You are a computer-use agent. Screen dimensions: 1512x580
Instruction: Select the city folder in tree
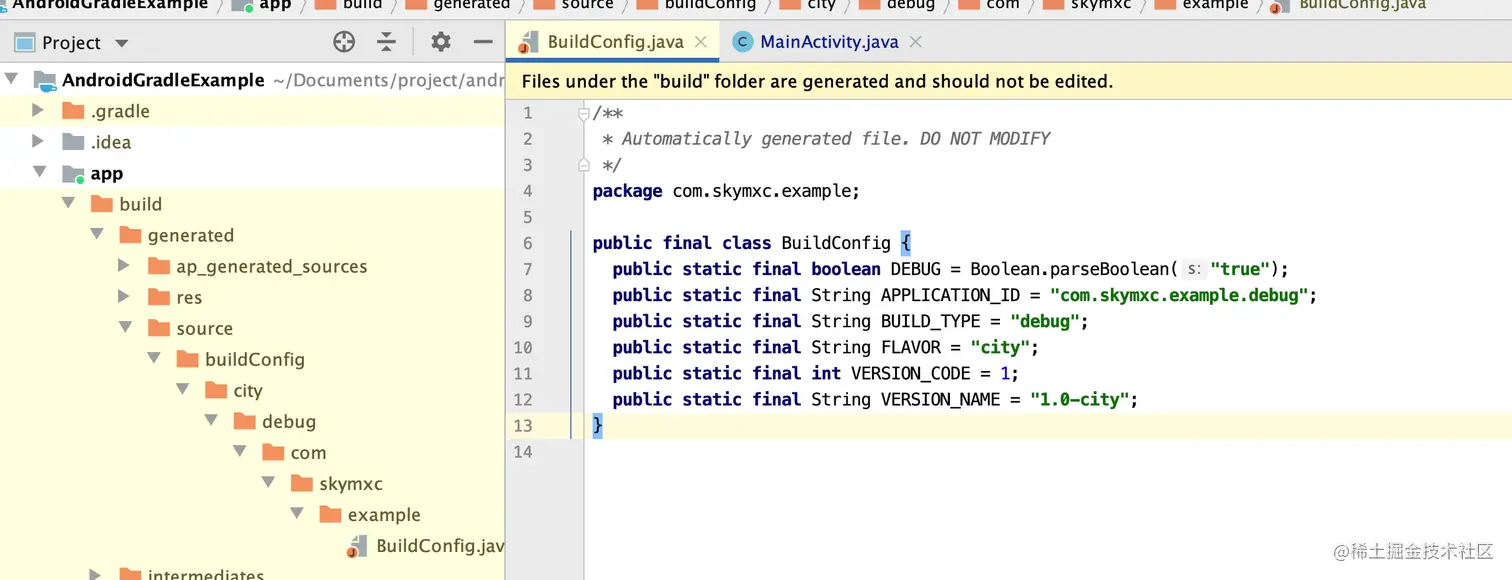click(x=248, y=390)
